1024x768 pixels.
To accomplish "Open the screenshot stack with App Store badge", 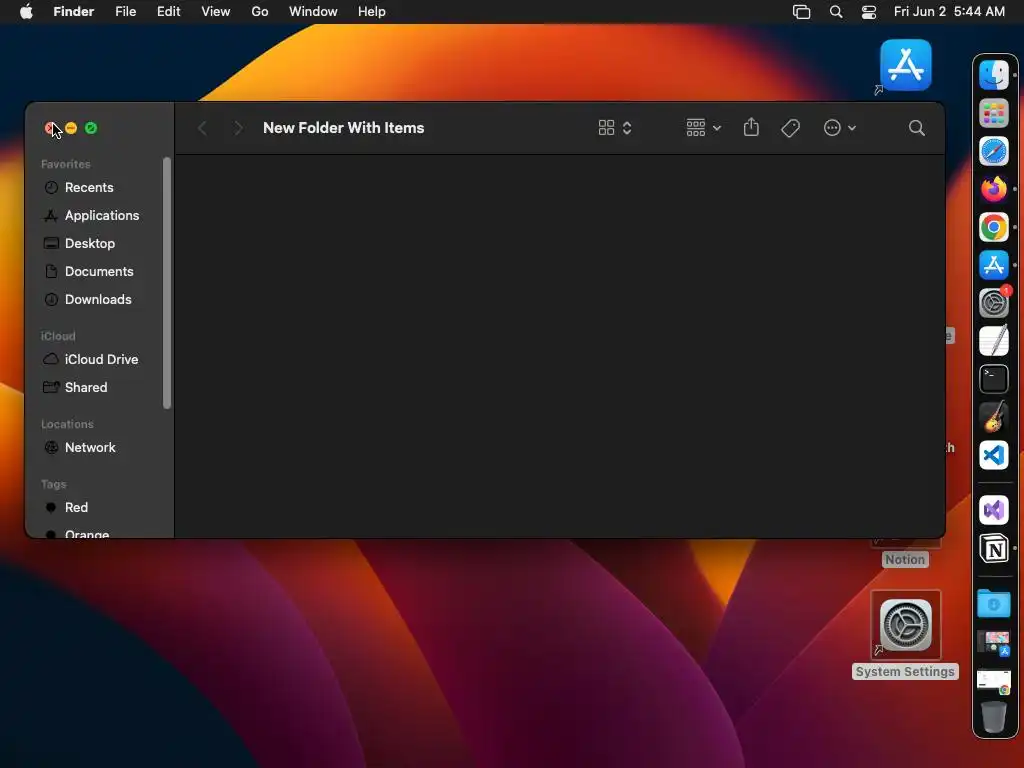I will coord(993,643).
